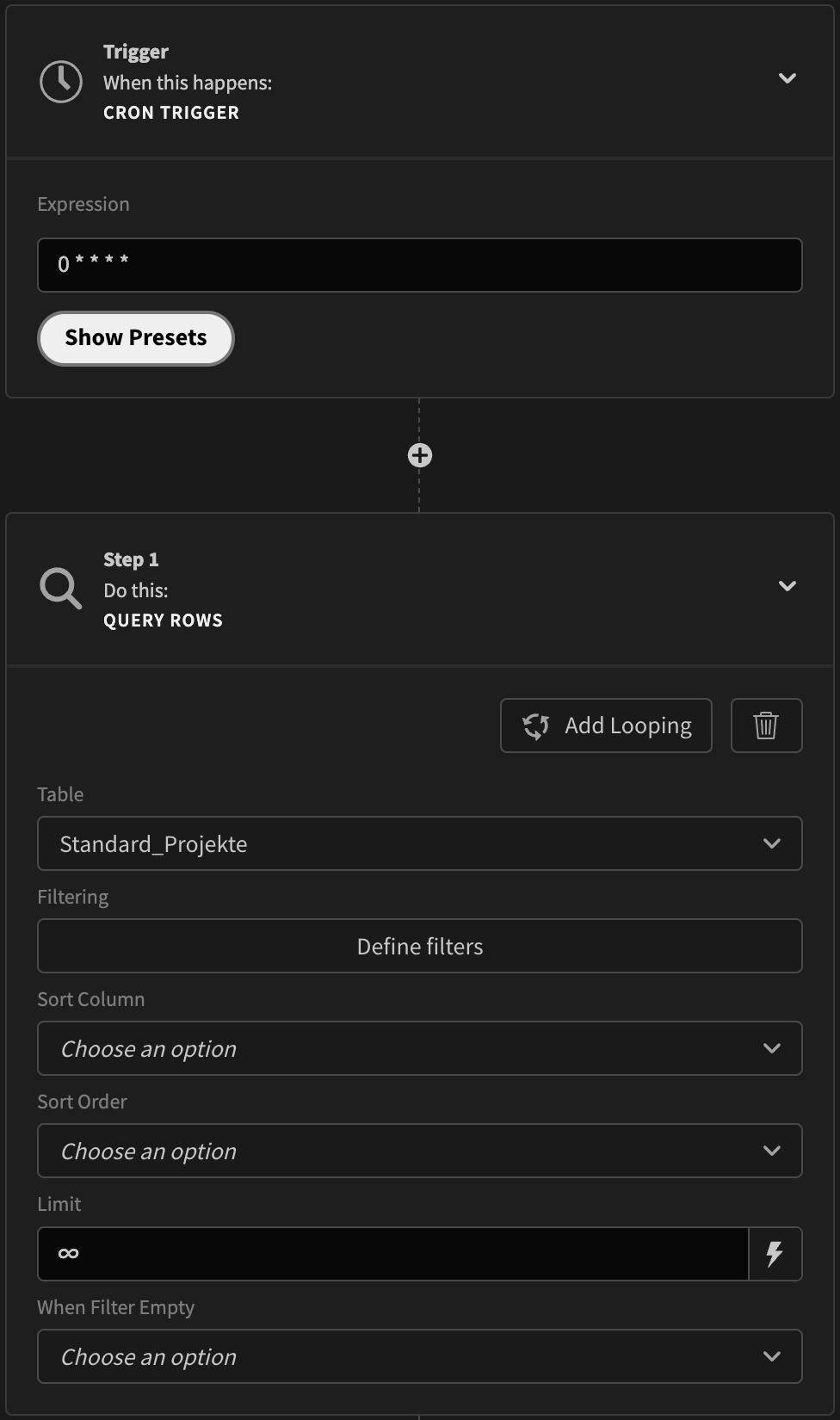
Task: Click the infinity symbol in the Limit input
Action: click(x=68, y=1253)
